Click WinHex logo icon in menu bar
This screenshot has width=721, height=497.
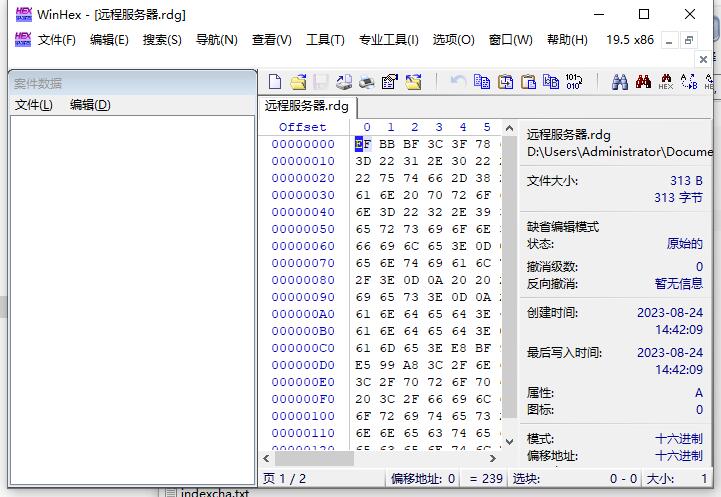pyautogui.click(x=23, y=40)
